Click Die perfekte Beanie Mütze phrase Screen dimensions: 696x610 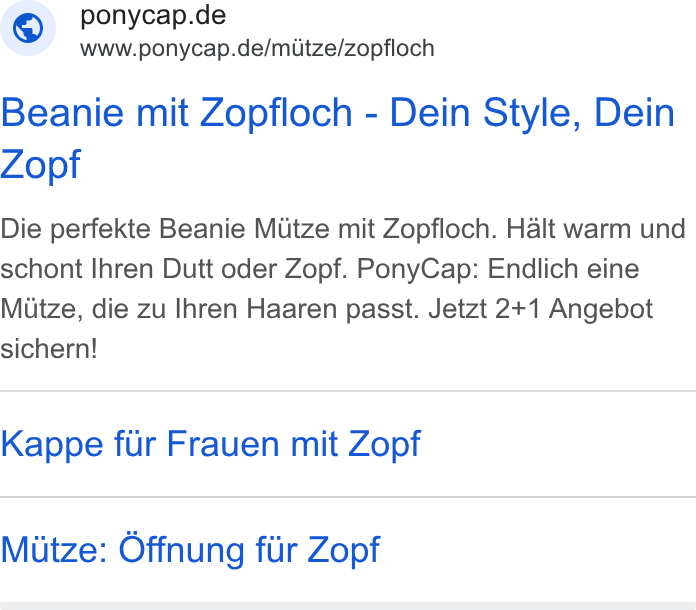(x=165, y=229)
